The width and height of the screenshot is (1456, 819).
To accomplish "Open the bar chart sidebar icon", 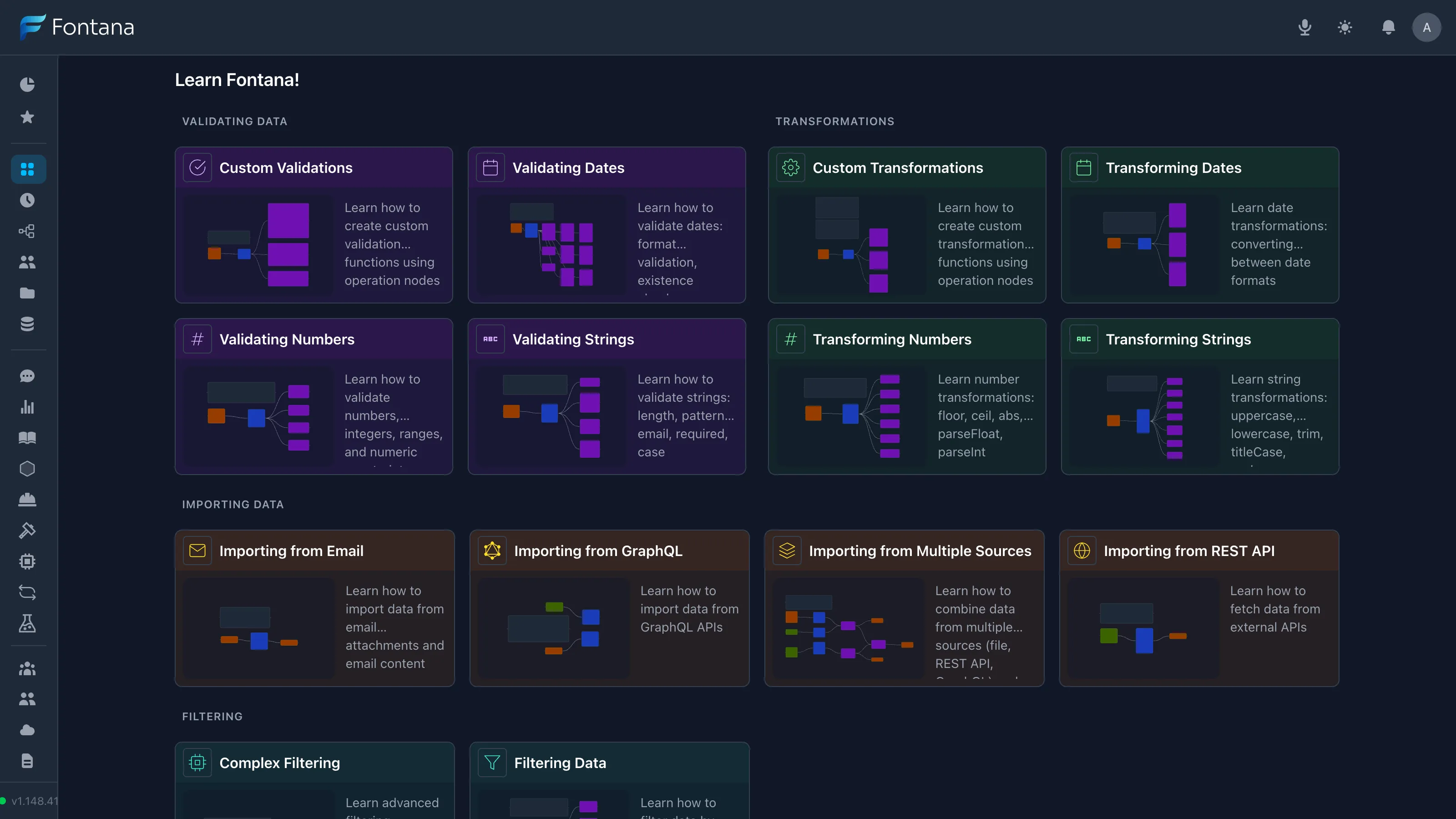I will [x=27, y=407].
